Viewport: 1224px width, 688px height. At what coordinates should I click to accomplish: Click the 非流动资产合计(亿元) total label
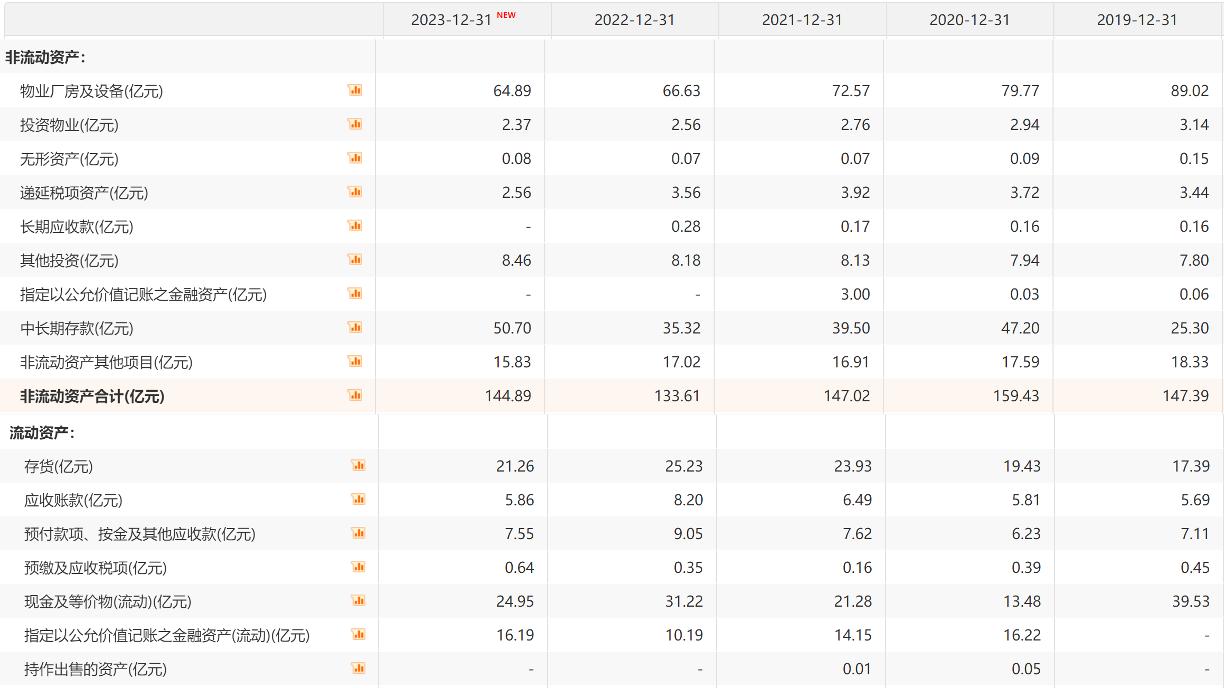click(x=92, y=397)
